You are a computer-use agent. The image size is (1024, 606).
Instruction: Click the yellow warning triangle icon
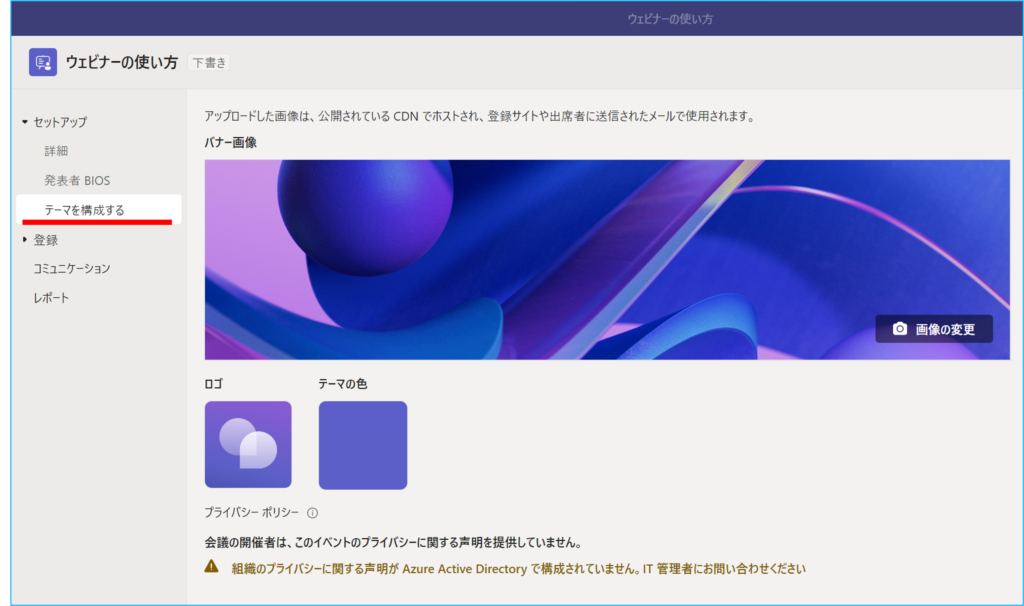(211, 567)
